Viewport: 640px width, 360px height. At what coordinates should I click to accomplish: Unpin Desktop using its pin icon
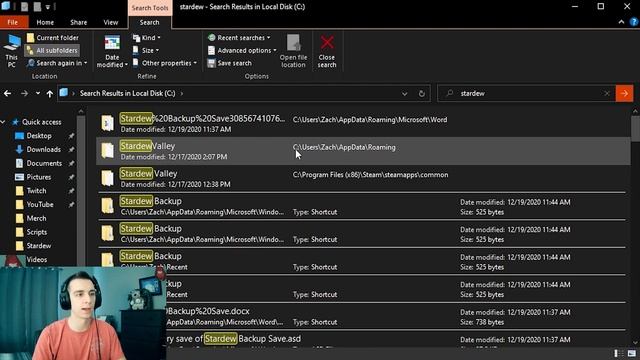(x=71, y=136)
